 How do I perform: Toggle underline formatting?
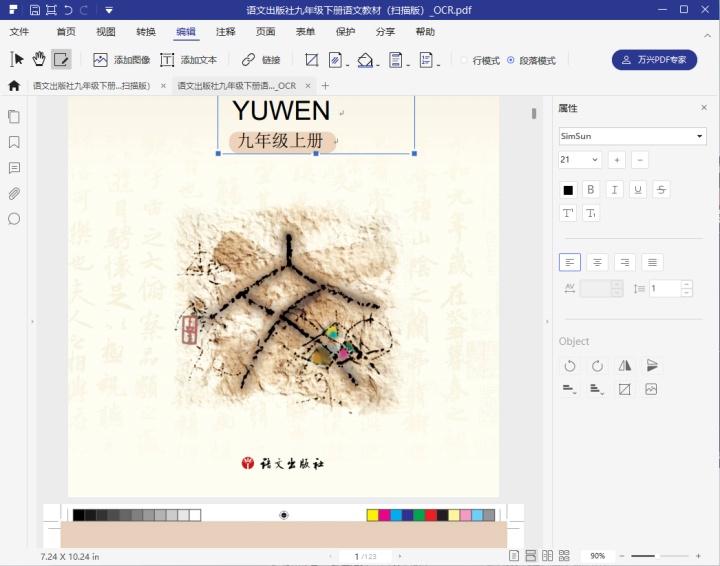click(638, 190)
